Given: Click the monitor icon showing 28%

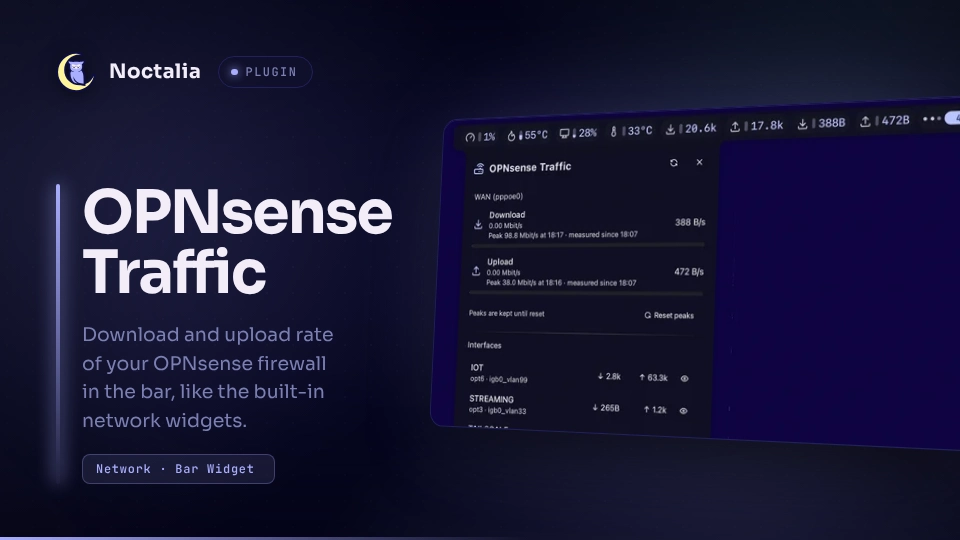Looking at the screenshot, I should pyautogui.click(x=564, y=133).
